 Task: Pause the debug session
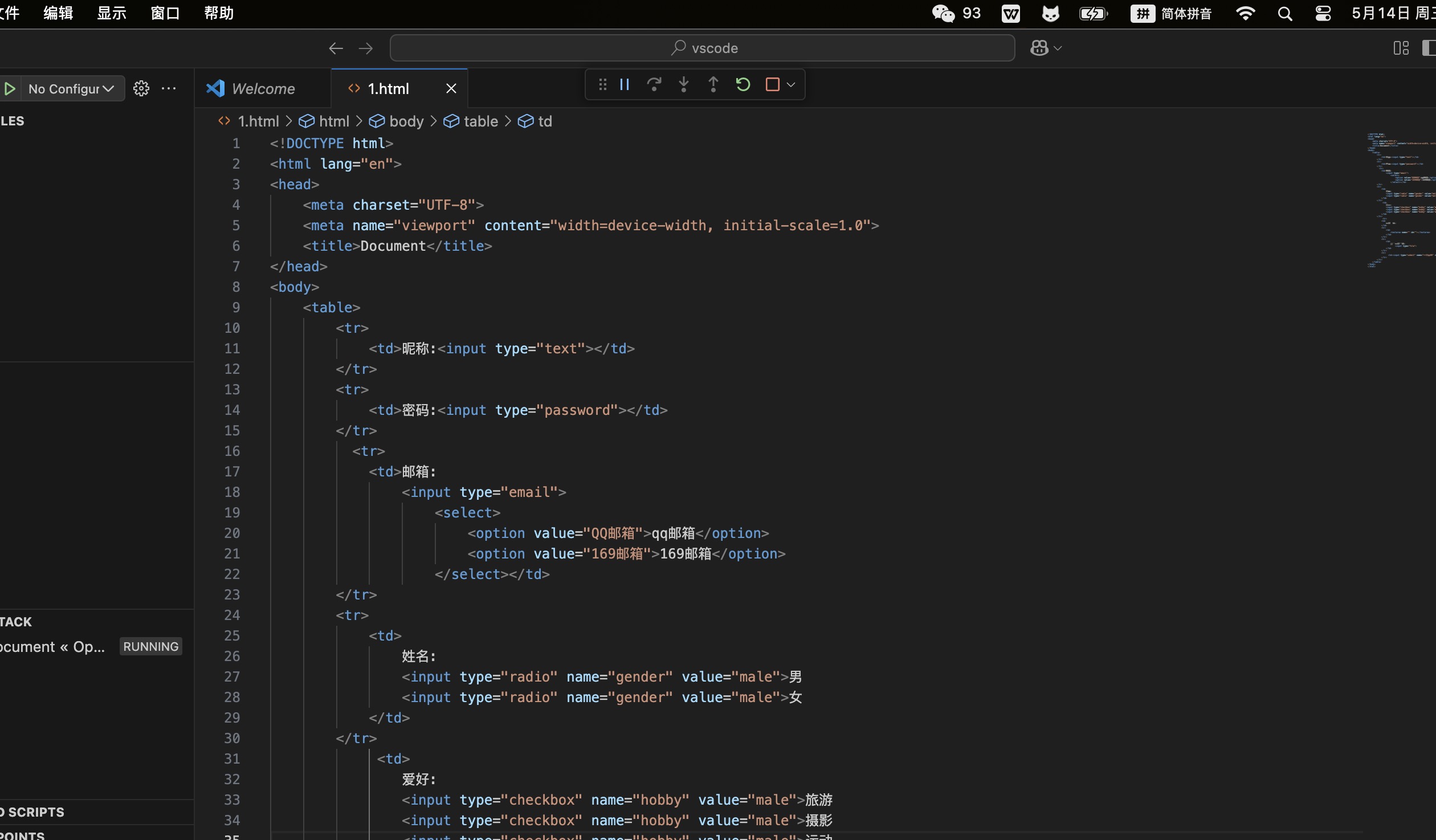625,85
